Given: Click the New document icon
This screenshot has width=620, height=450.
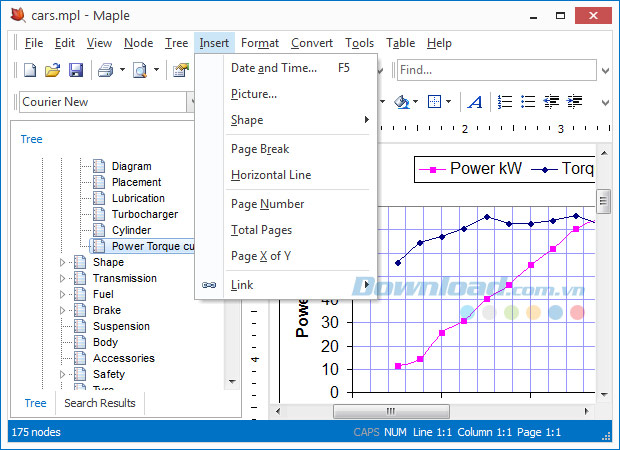Looking at the screenshot, I should 30,70.
